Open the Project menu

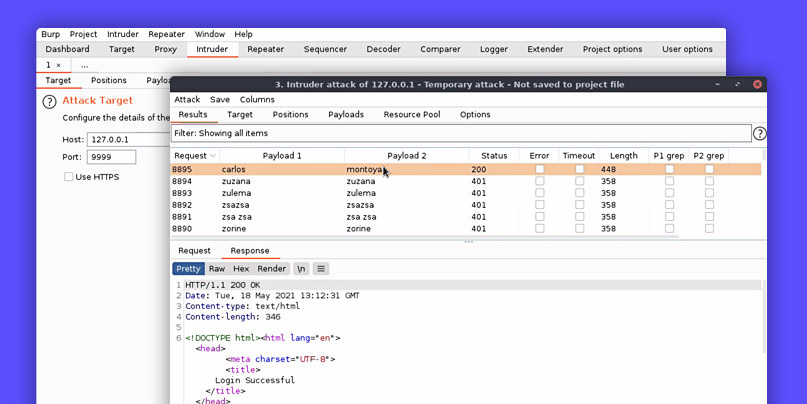pyautogui.click(x=83, y=34)
